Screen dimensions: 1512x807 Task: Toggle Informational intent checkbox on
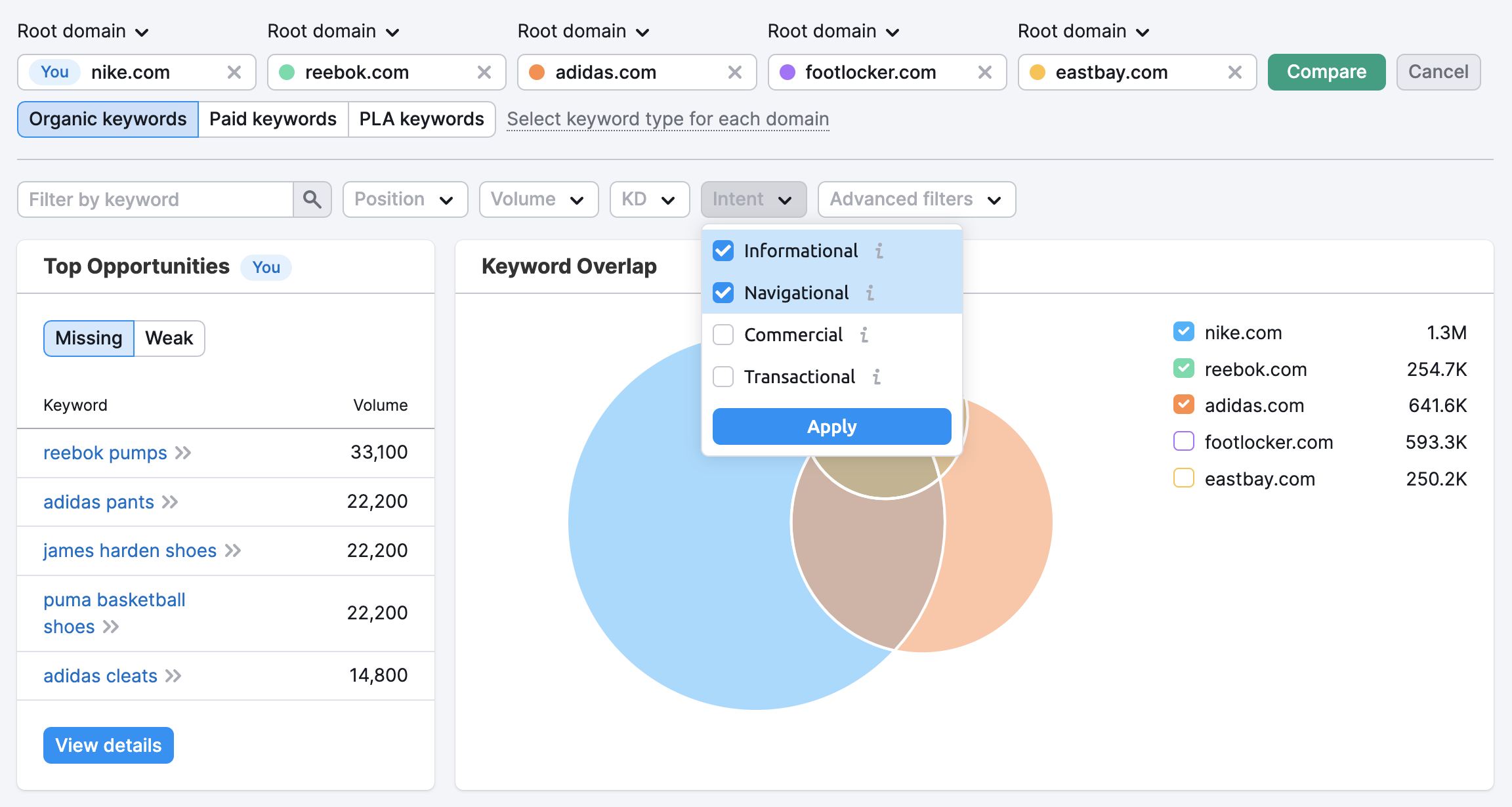(723, 251)
